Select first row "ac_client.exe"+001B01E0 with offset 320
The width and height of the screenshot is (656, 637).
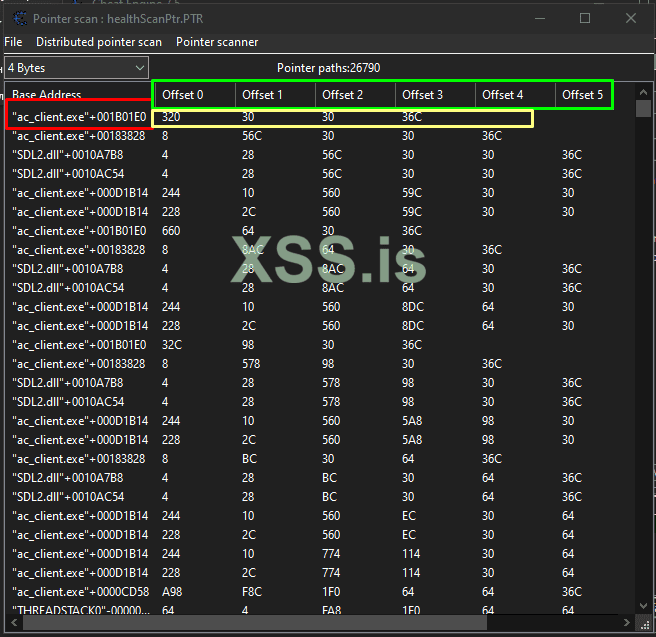(x=320, y=117)
